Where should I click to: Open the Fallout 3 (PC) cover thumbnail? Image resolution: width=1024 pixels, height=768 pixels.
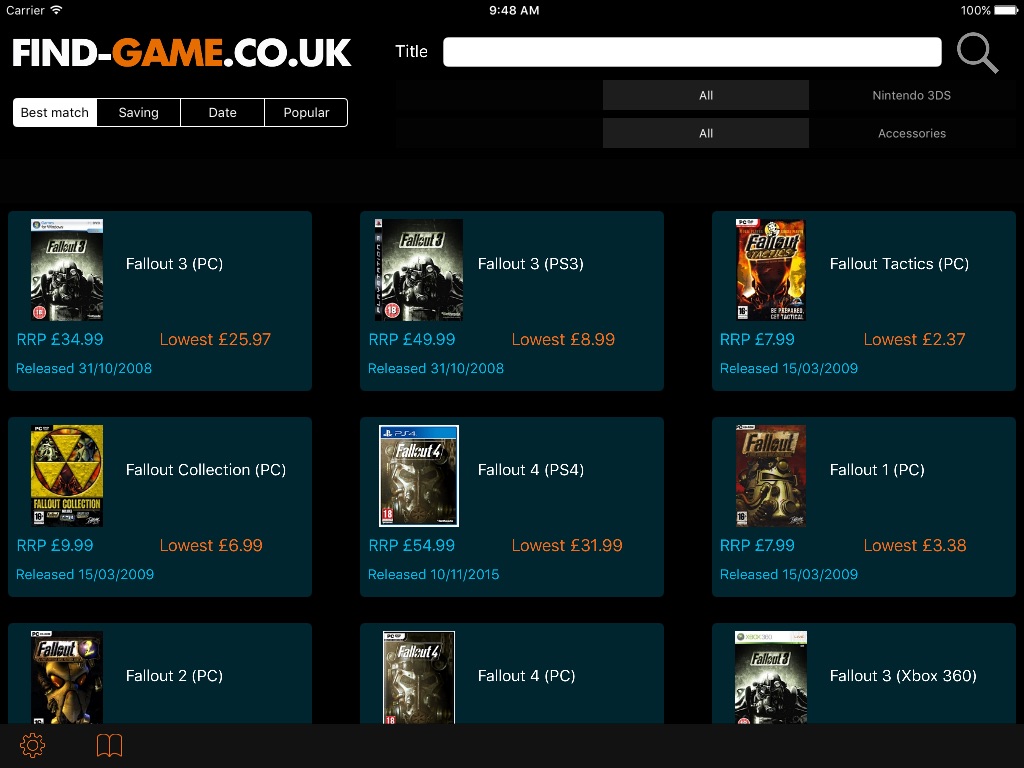[x=67, y=270]
